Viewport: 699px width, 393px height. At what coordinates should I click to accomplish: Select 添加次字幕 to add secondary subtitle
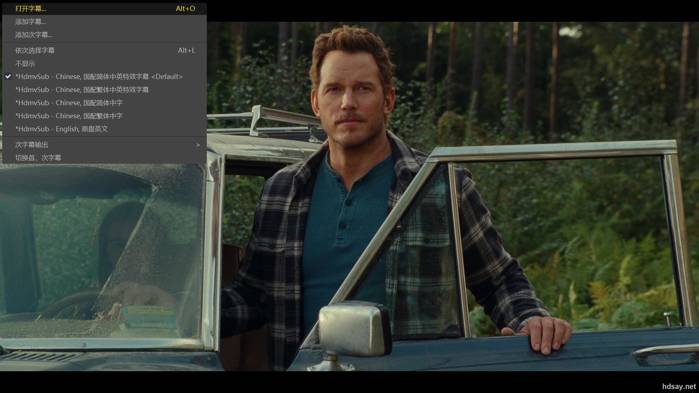click(x=104, y=34)
